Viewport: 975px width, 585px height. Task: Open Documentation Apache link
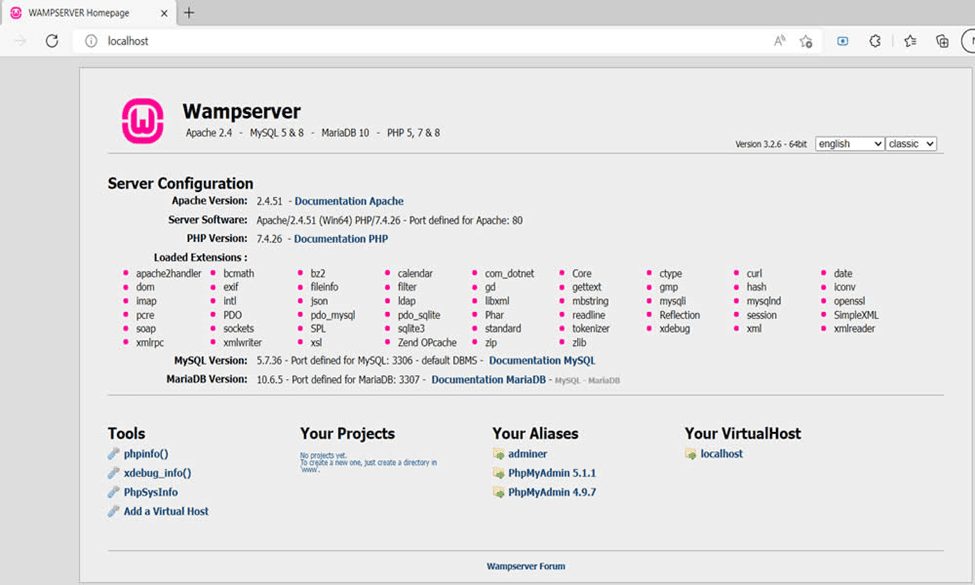click(x=349, y=201)
